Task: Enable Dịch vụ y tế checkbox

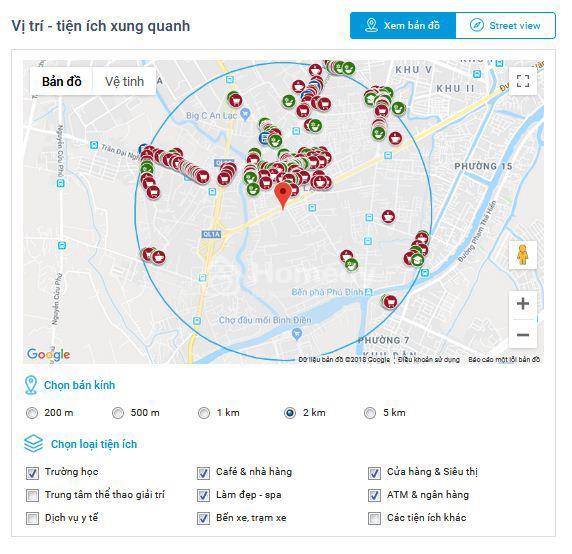Action: tap(32, 518)
